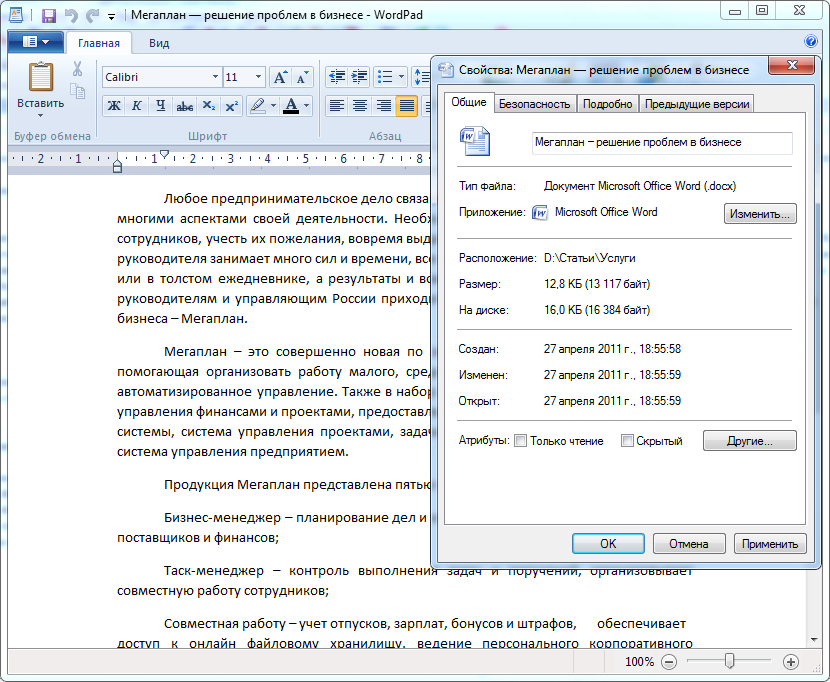Enable the 'Только чтение' checkbox
Screen dimensions: 830x682
[x=520, y=441]
